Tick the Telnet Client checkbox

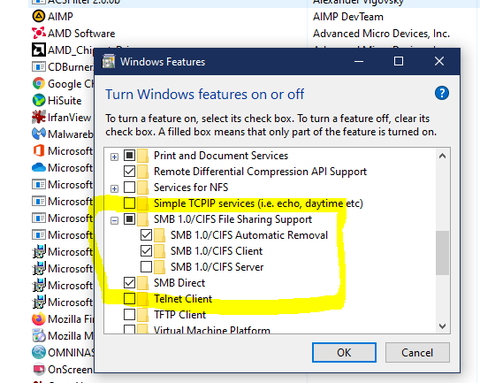(129, 299)
